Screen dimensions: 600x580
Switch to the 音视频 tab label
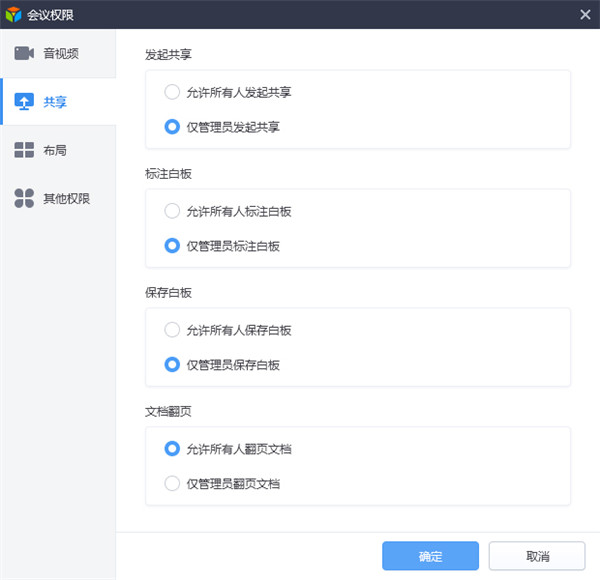(x=61, y=53)
